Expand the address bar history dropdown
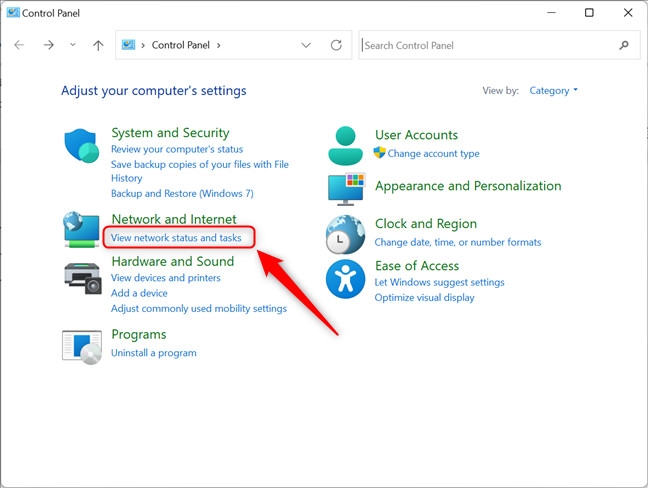 click(306, 45)
